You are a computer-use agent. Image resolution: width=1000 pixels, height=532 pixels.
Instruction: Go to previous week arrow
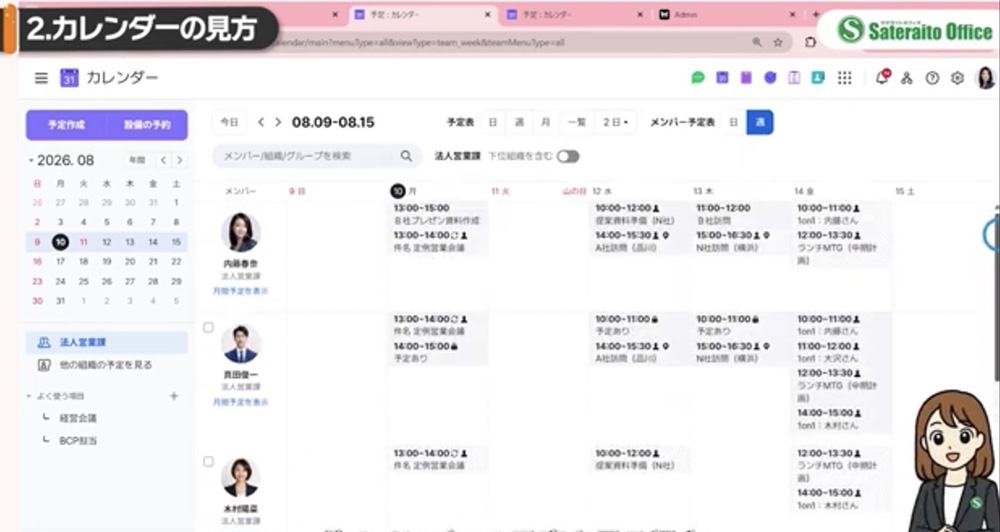[x=261, y=122]
